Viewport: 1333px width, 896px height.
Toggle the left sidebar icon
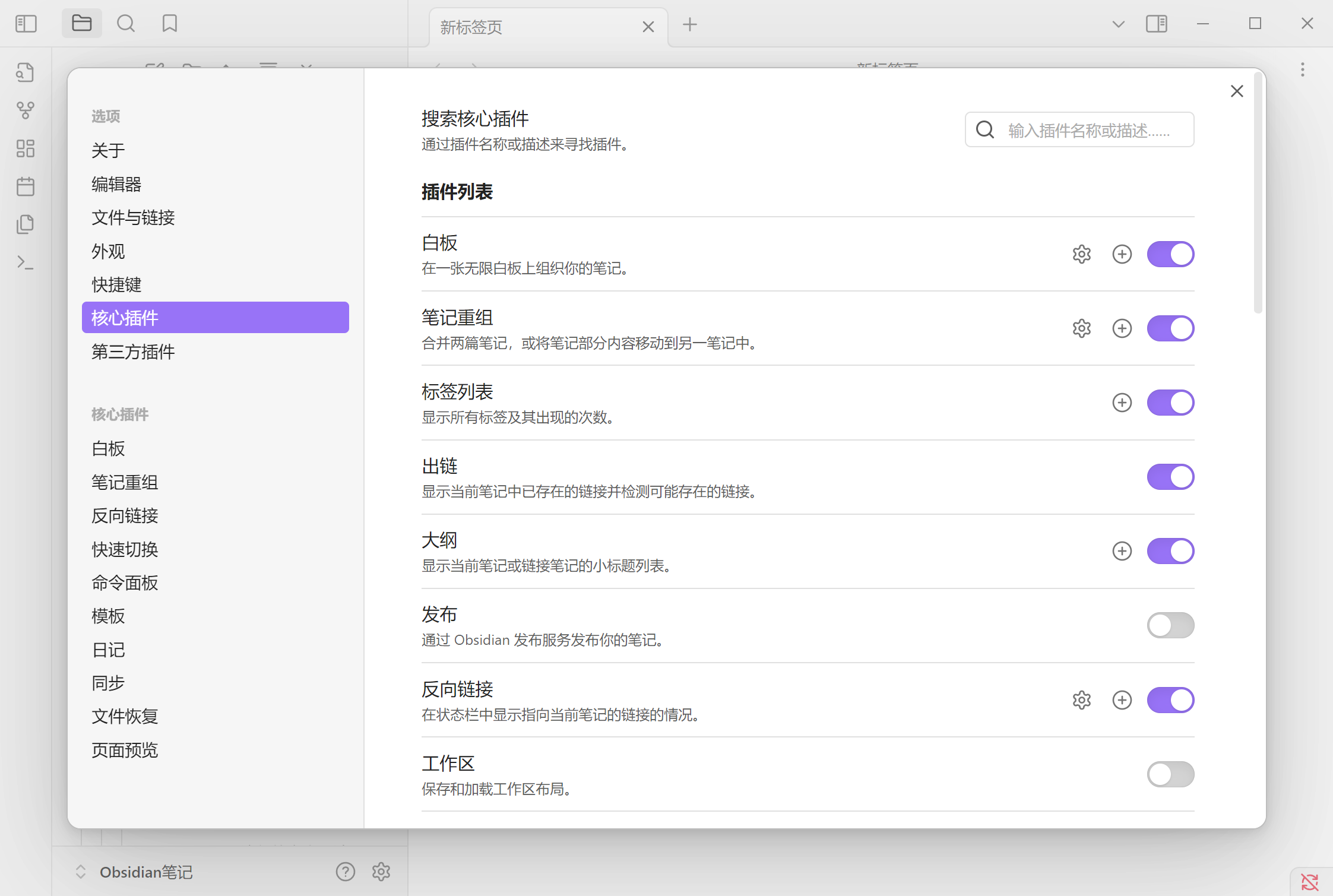pos(26,23)
